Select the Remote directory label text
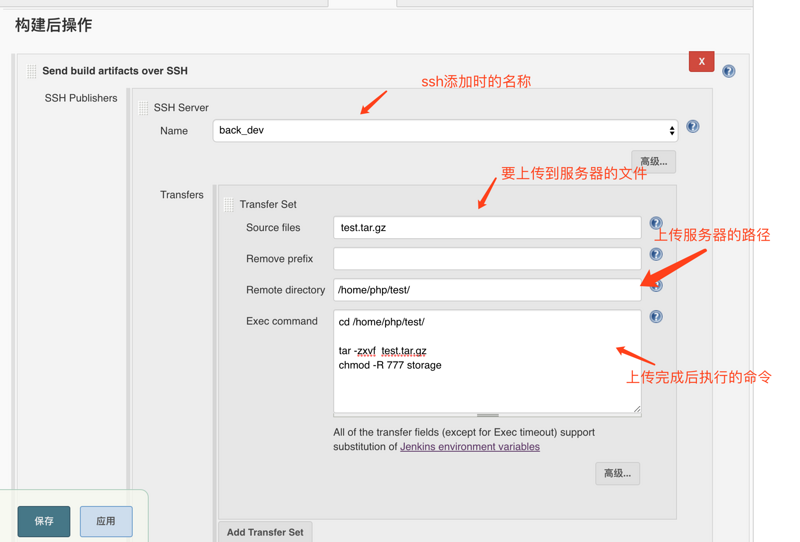This screenshot has height=542, width=800. pyautogui.click(x=285, y=290)
